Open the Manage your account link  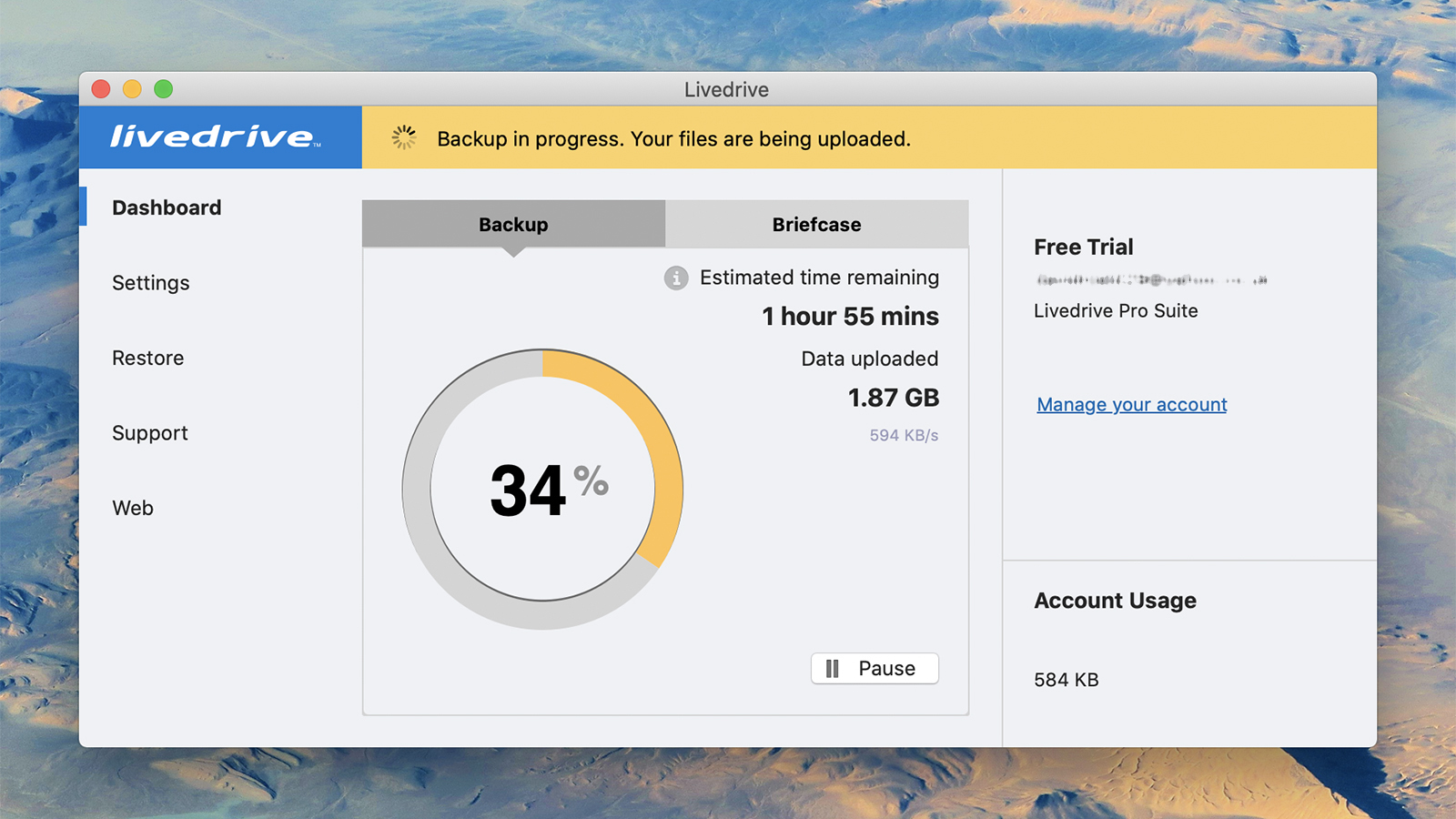tap(1132, 404)
